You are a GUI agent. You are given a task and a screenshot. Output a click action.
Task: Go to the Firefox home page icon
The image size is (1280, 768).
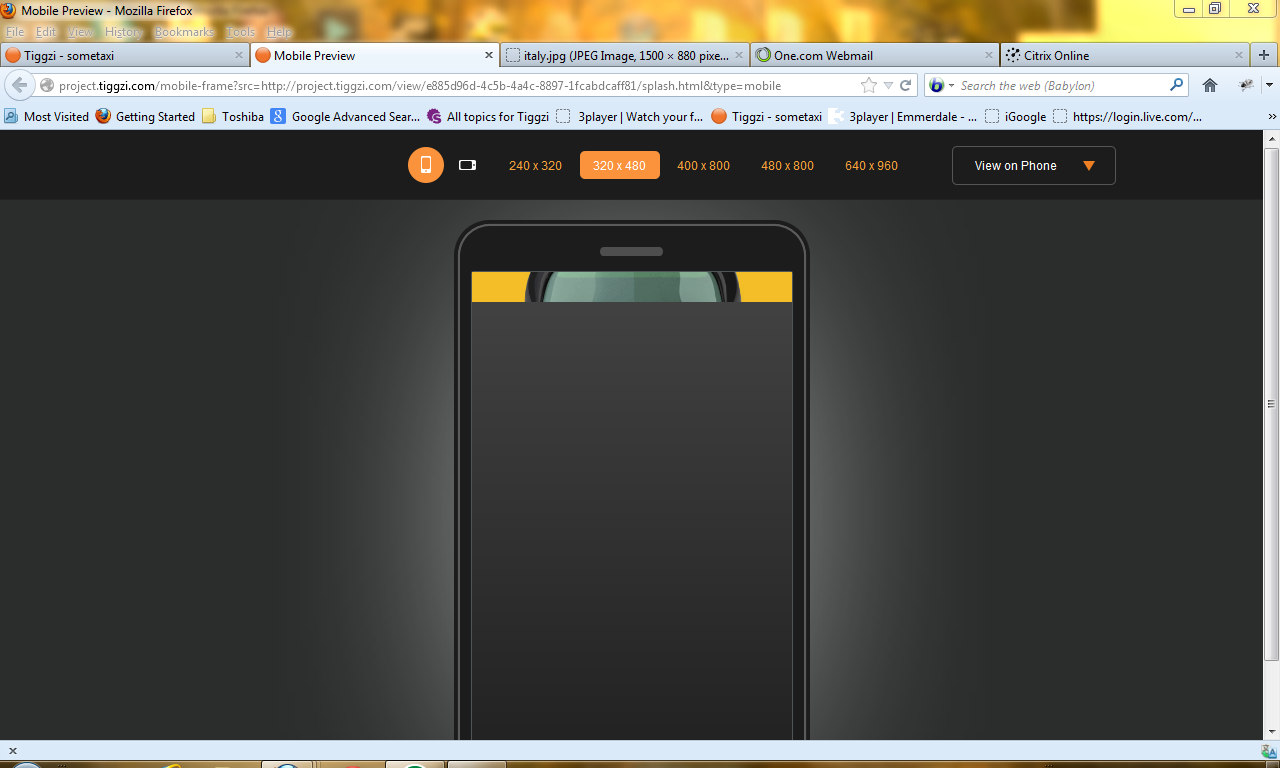tap(1210, 85)
